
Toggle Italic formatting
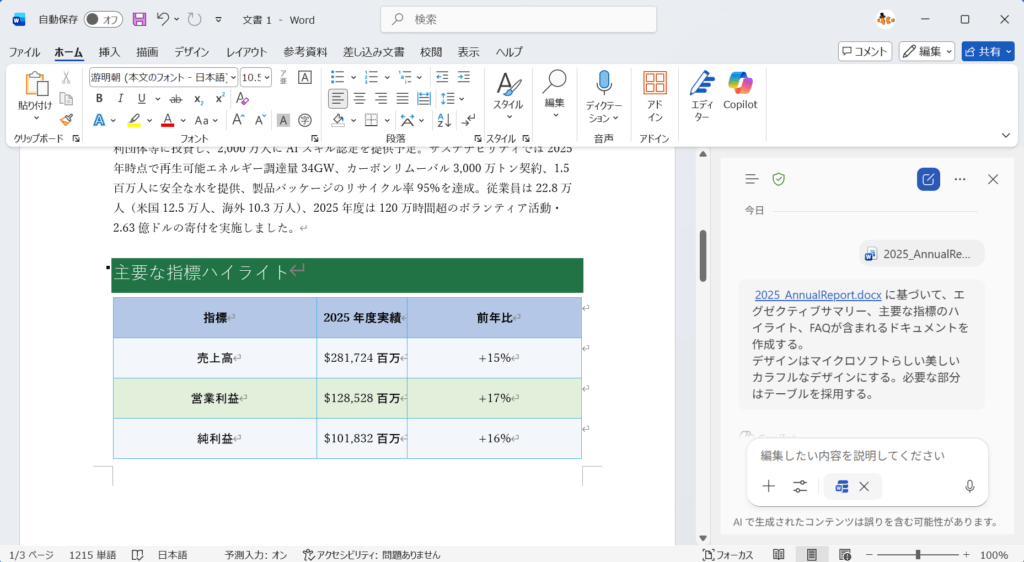coord(120,98)
